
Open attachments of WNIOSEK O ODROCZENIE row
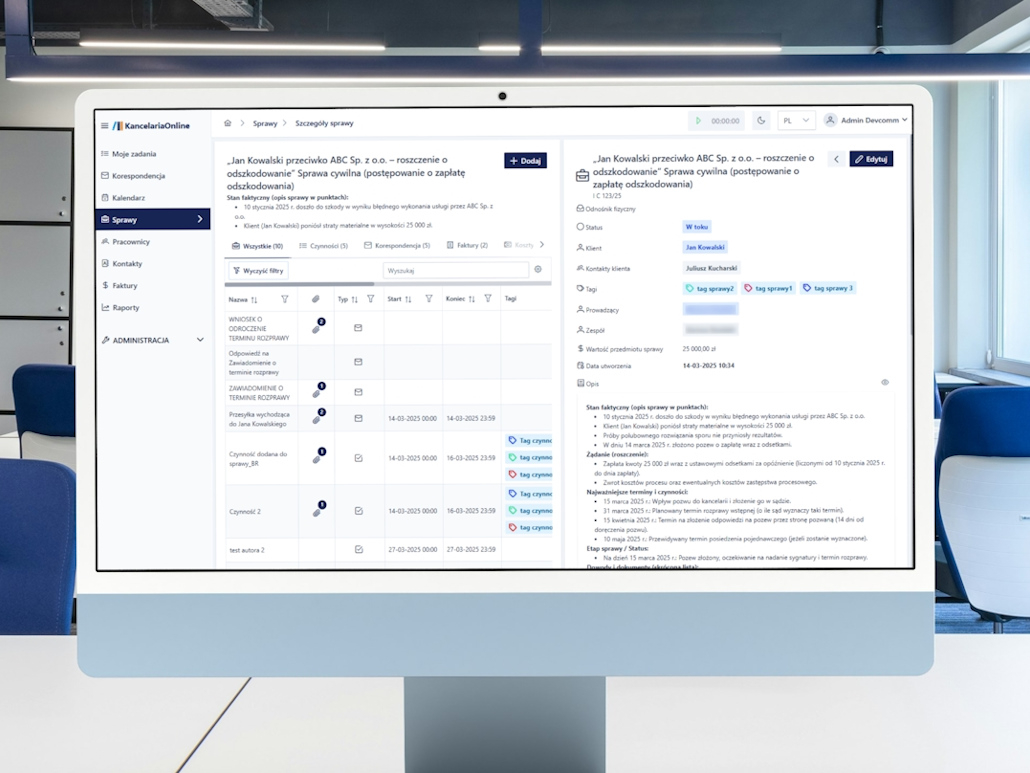click(x=317, y=327)
